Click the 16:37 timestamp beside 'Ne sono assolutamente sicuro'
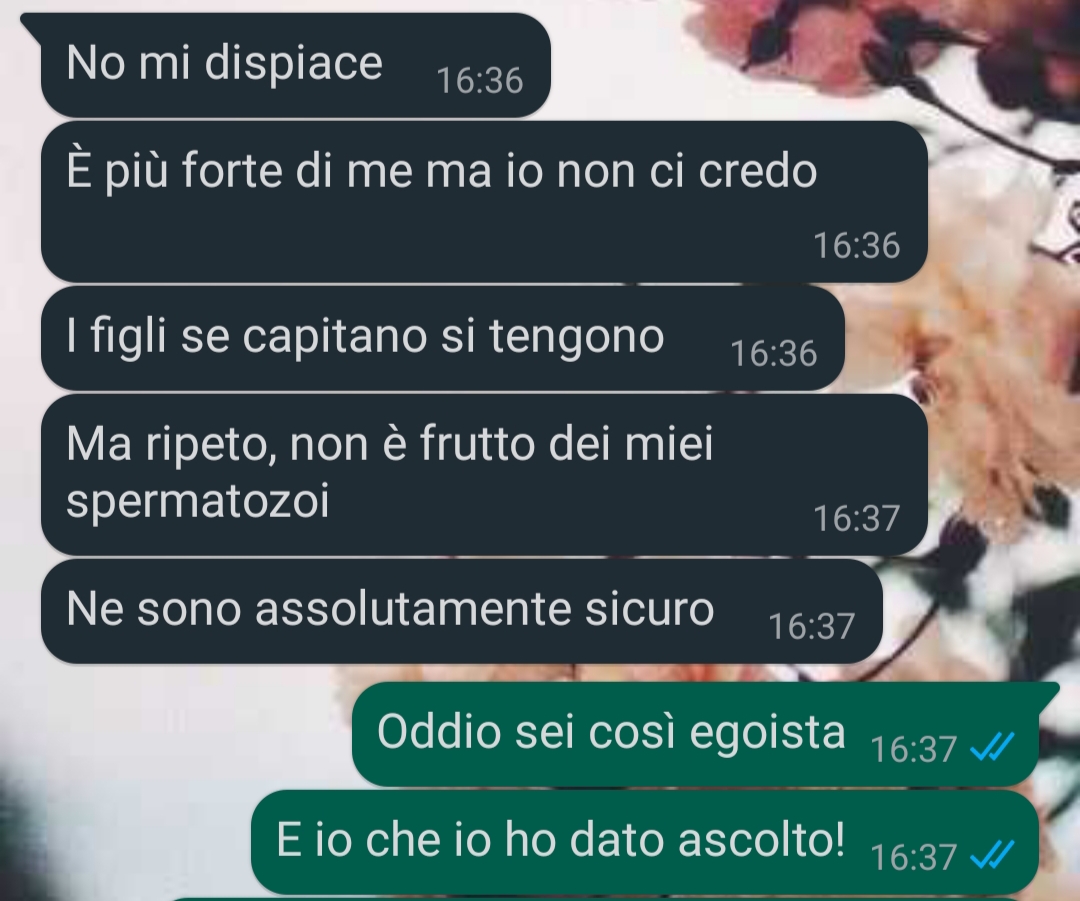Screen dimensions: 1080x901 tap(811, 627)
